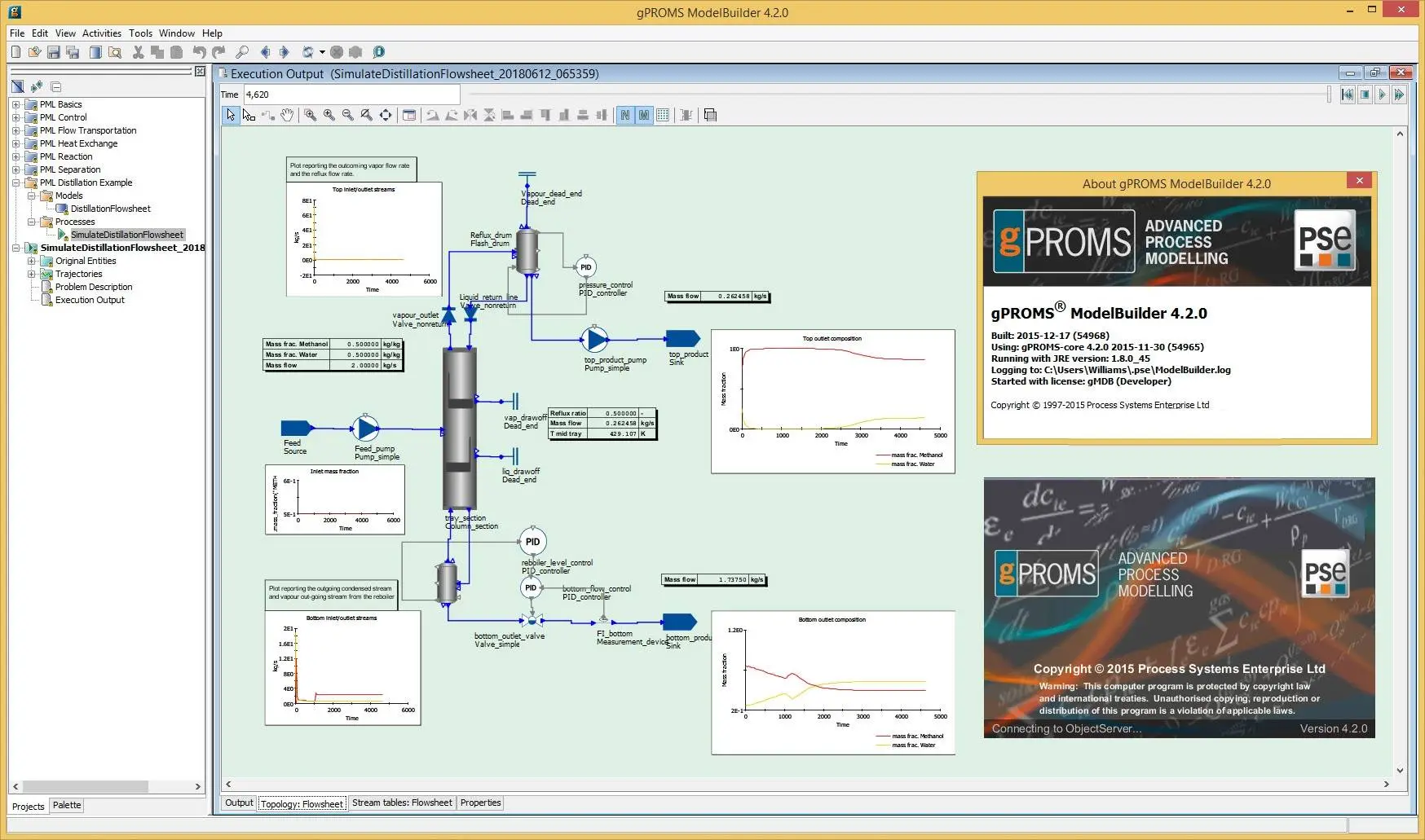Click the fit-to-window arrows icon
Viewport: 1425px width, 840px height.
(x=386, y=115)
